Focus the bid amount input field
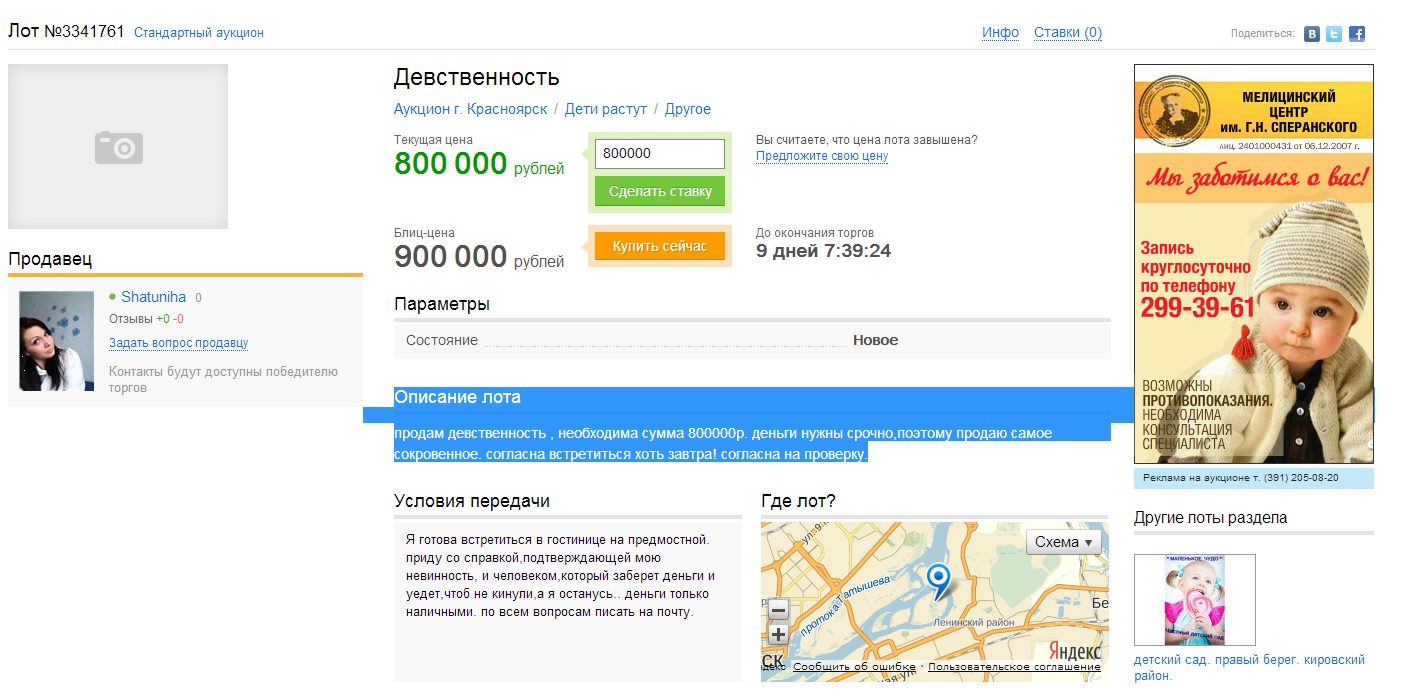 [659, 154]
